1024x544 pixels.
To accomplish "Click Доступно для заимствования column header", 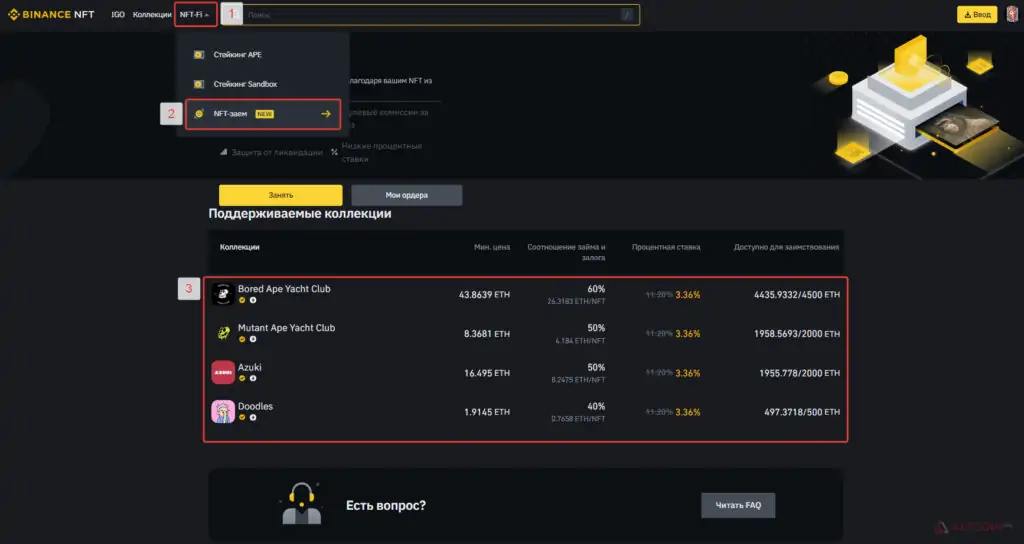I will [x=786, y=247].
